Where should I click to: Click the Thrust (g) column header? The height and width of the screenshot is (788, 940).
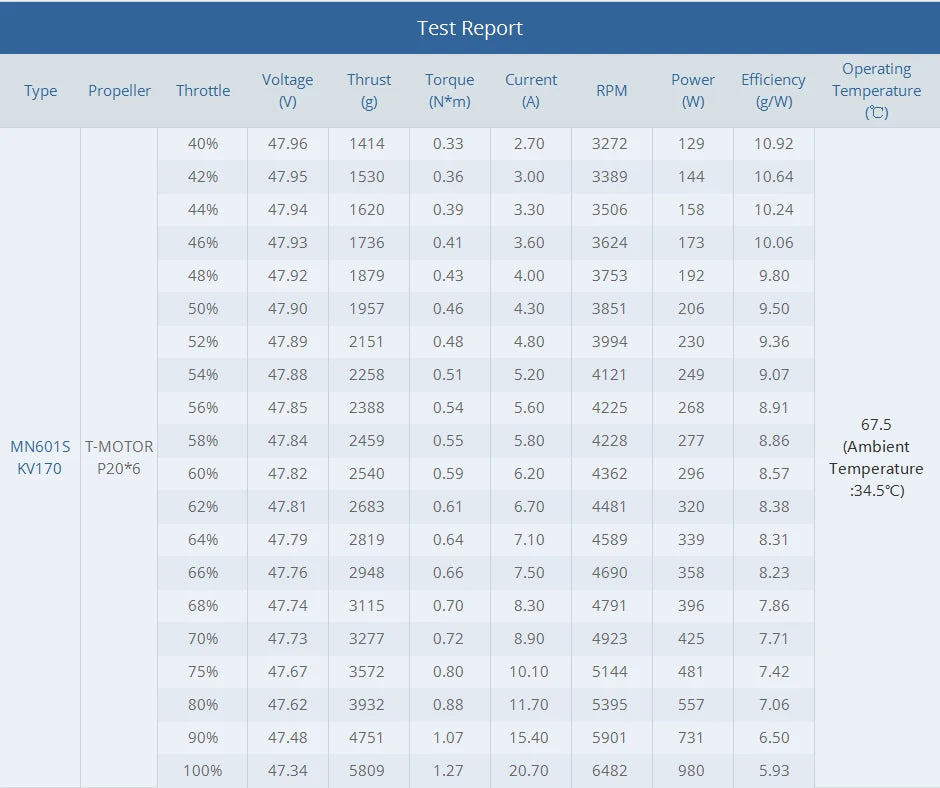(369, 91)
